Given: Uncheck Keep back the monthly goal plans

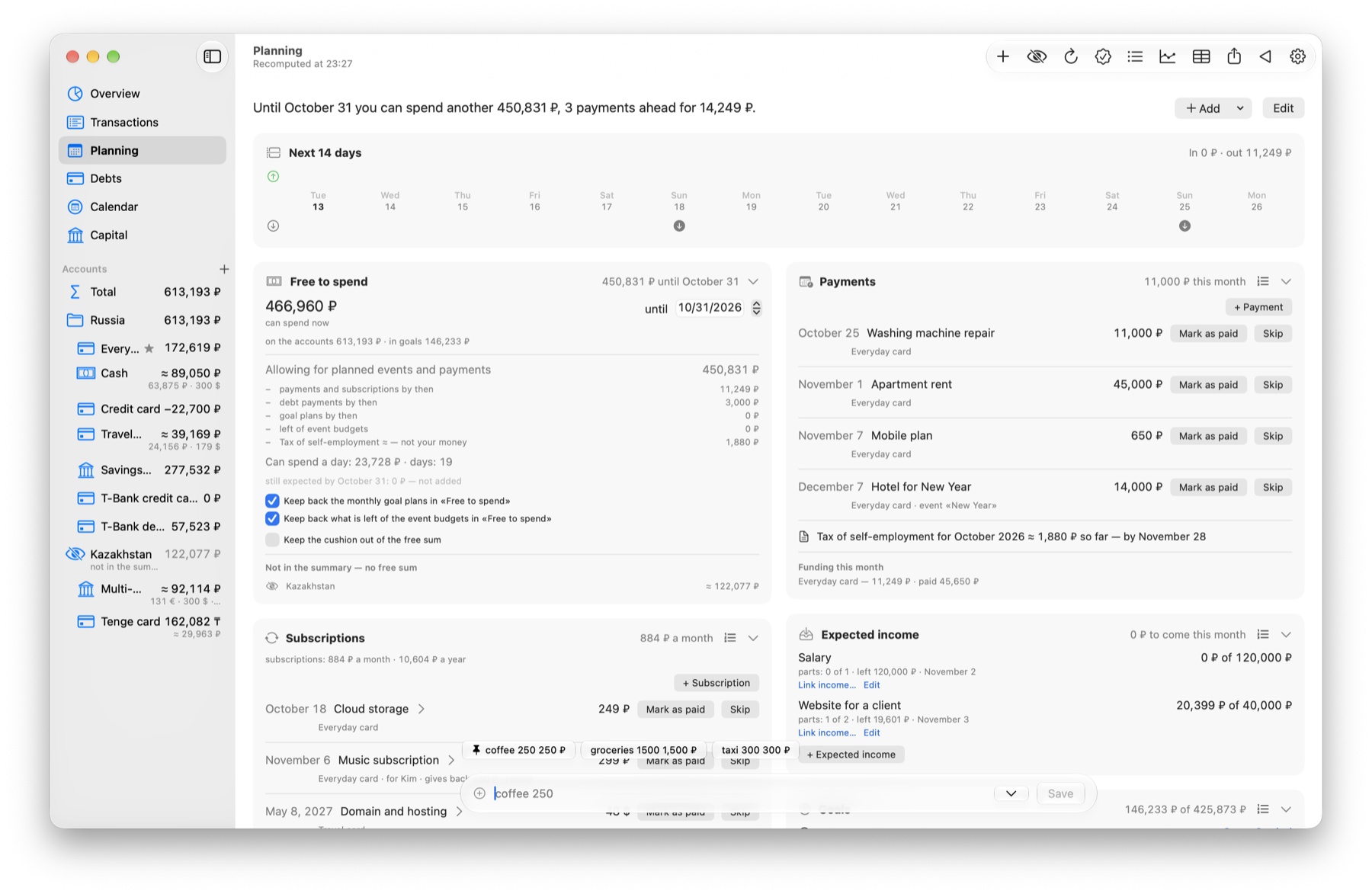Looking at the screenshot, I should click(x=272, y=501).
